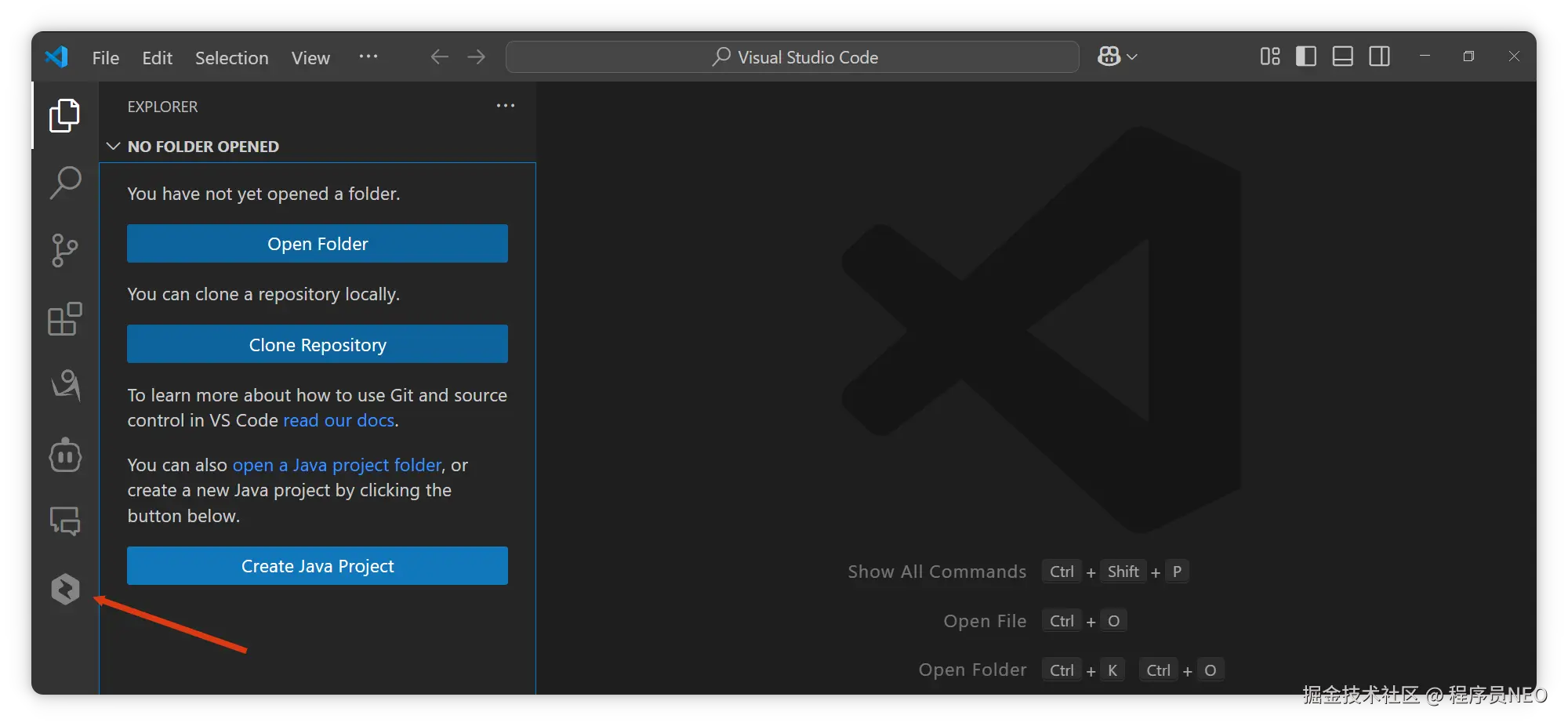Go back with the left arrow
1568x726 pixels.
(440, 57)
